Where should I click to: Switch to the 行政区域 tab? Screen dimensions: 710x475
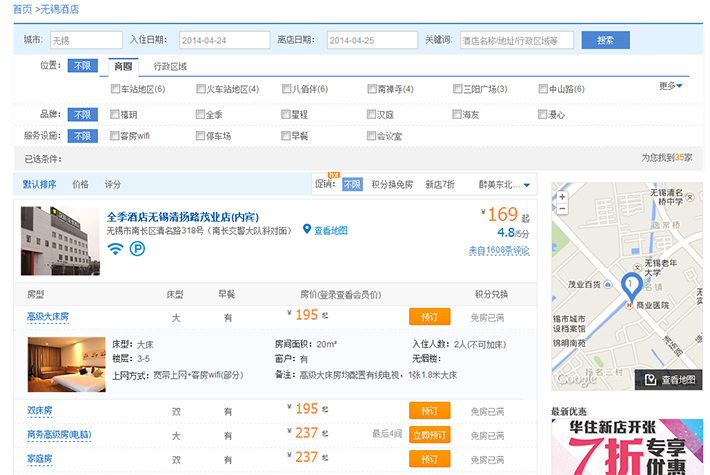pyautogui.click(x=169, y=66)
